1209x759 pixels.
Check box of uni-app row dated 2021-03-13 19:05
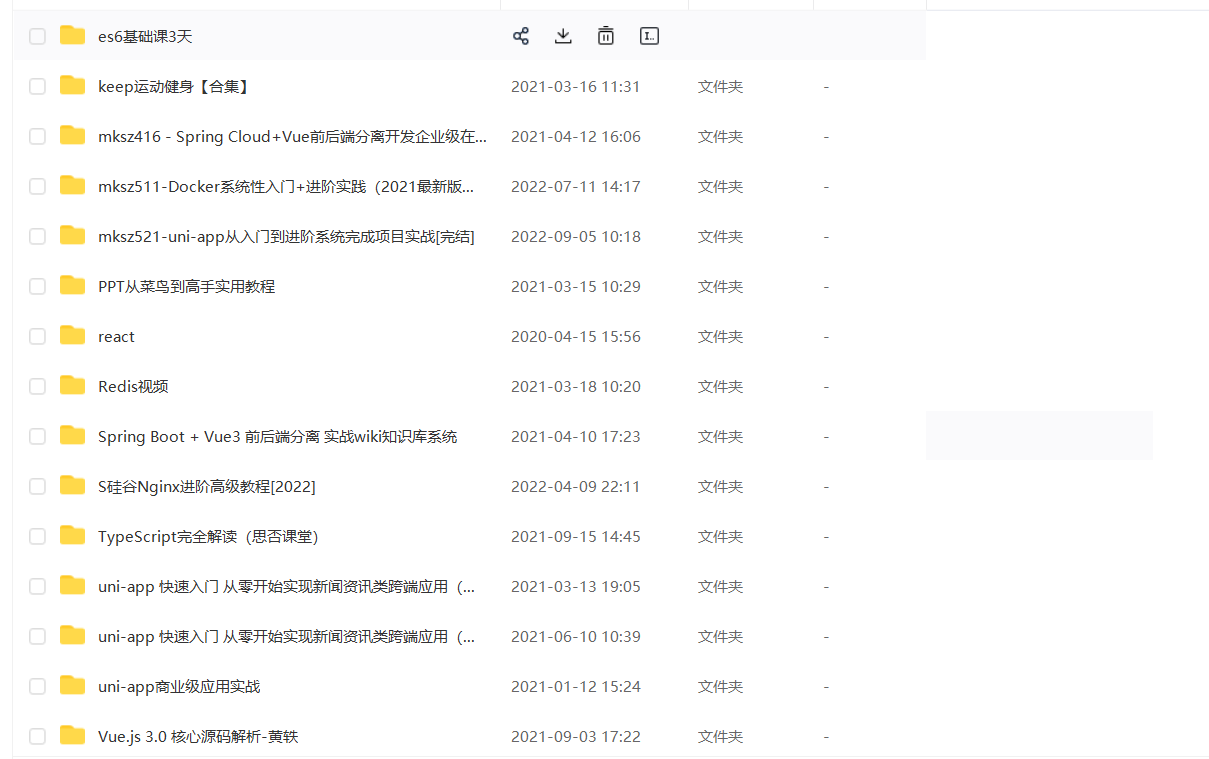[x=37, y=587]
